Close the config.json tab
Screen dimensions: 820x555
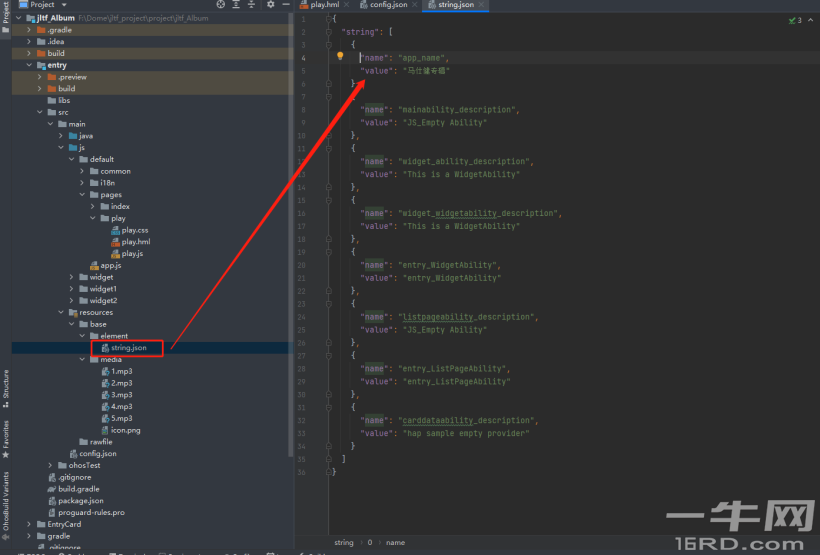(415, 5)
